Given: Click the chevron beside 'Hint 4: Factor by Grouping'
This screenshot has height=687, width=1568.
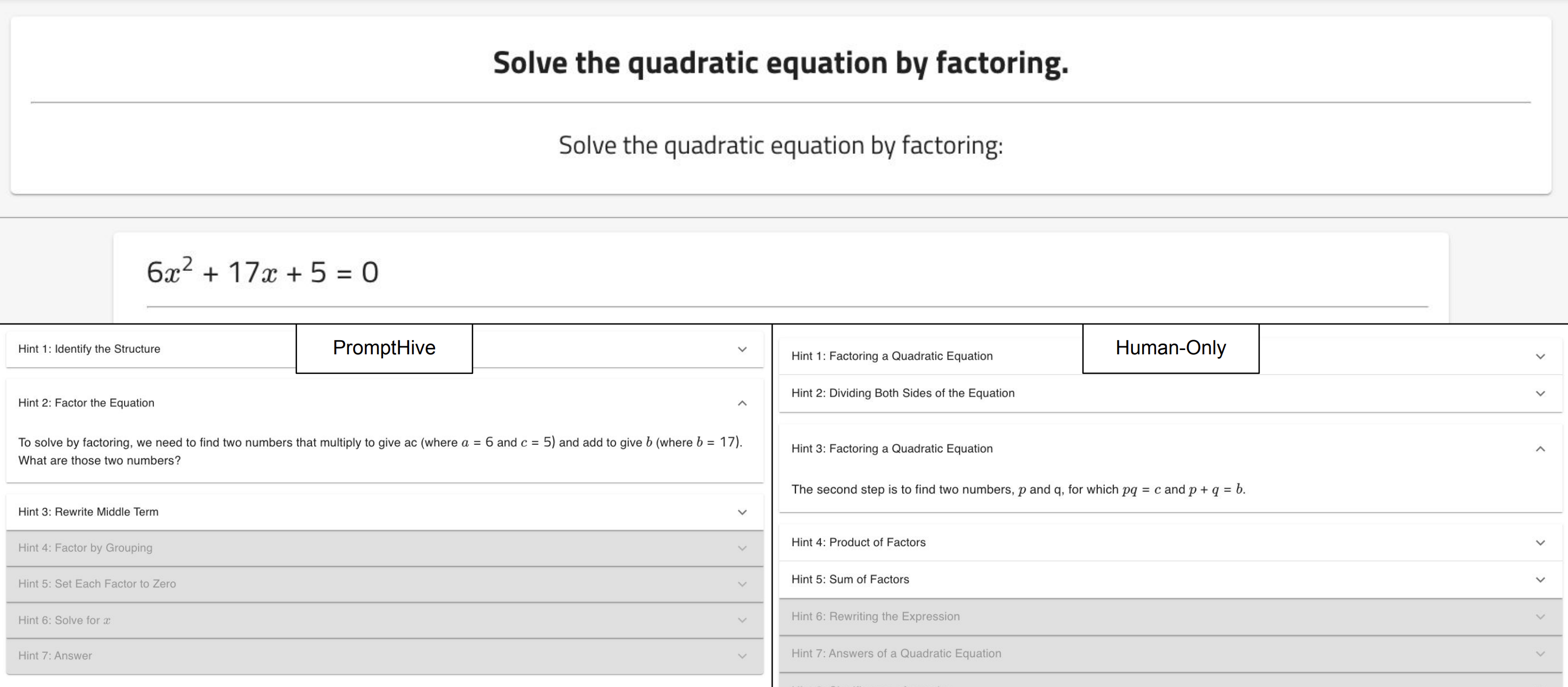Looking at the screenshot, I should (742, 548).
